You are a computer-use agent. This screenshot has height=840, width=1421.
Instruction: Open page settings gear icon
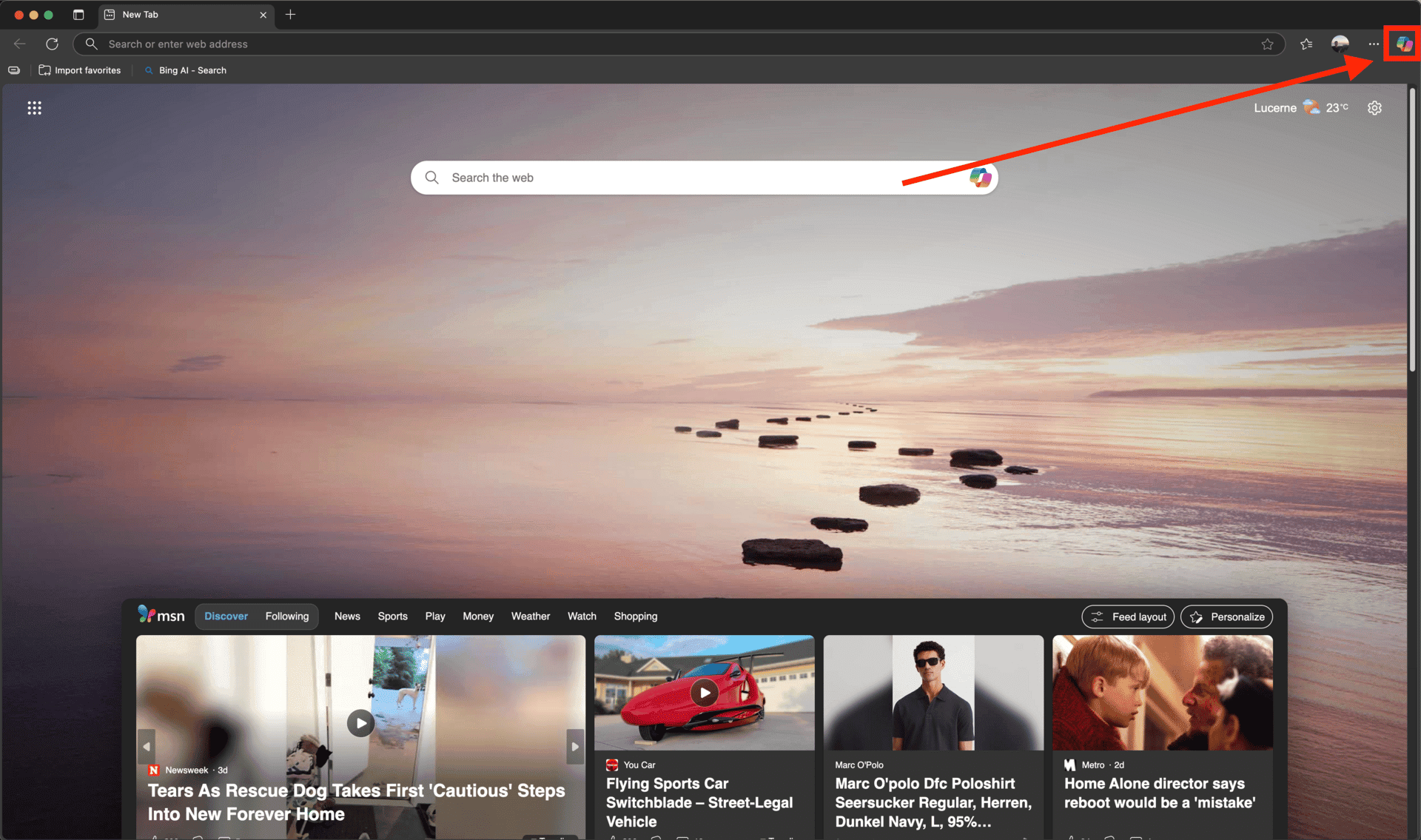pyautogui.click(x=1374, y=108)
